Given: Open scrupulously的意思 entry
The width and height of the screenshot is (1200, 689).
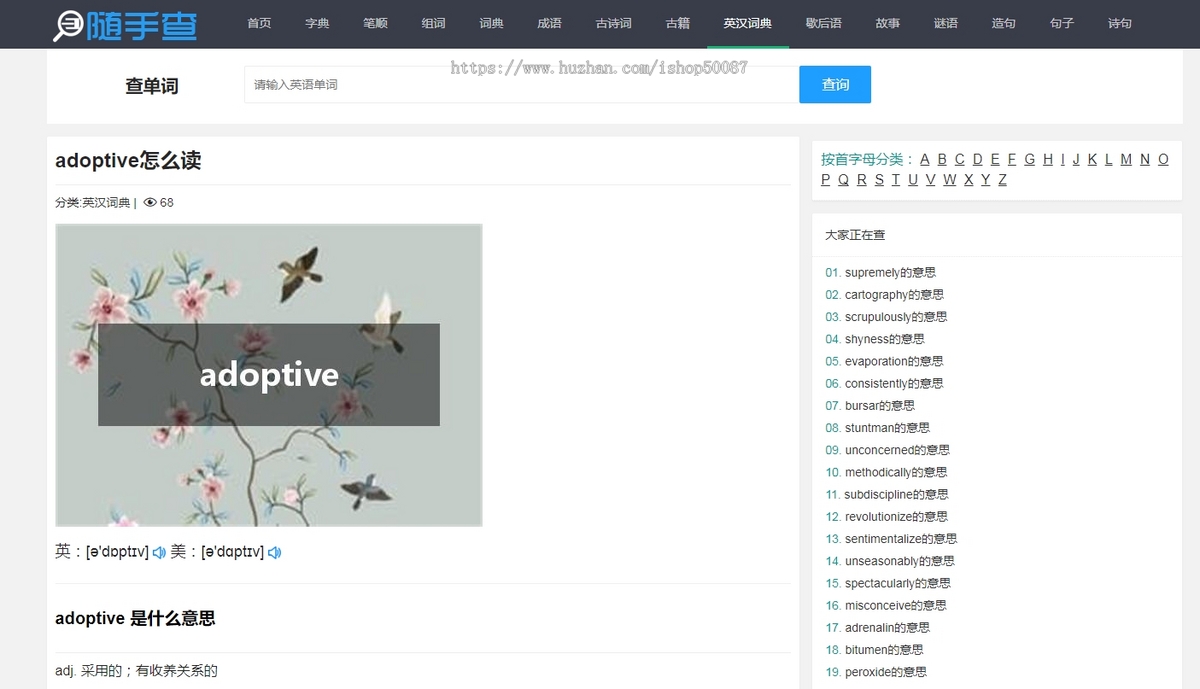Looking at the screenshot, I should [896, 317].
